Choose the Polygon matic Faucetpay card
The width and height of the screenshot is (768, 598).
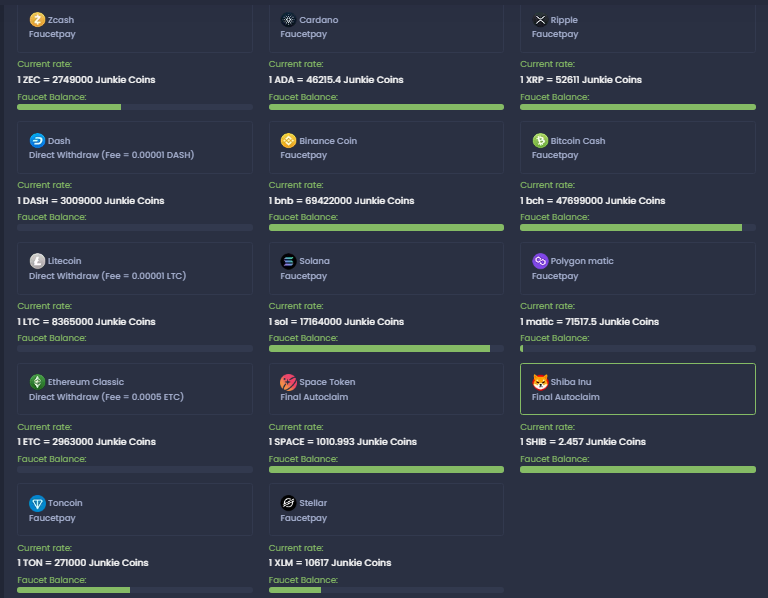[638, 268]
